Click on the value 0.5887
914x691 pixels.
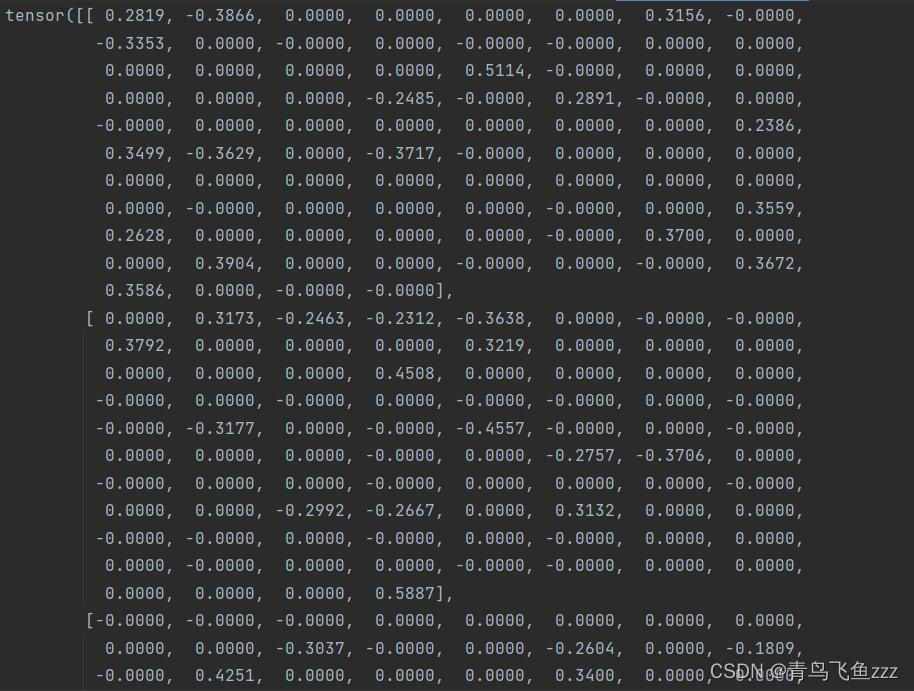click(405, 594)
